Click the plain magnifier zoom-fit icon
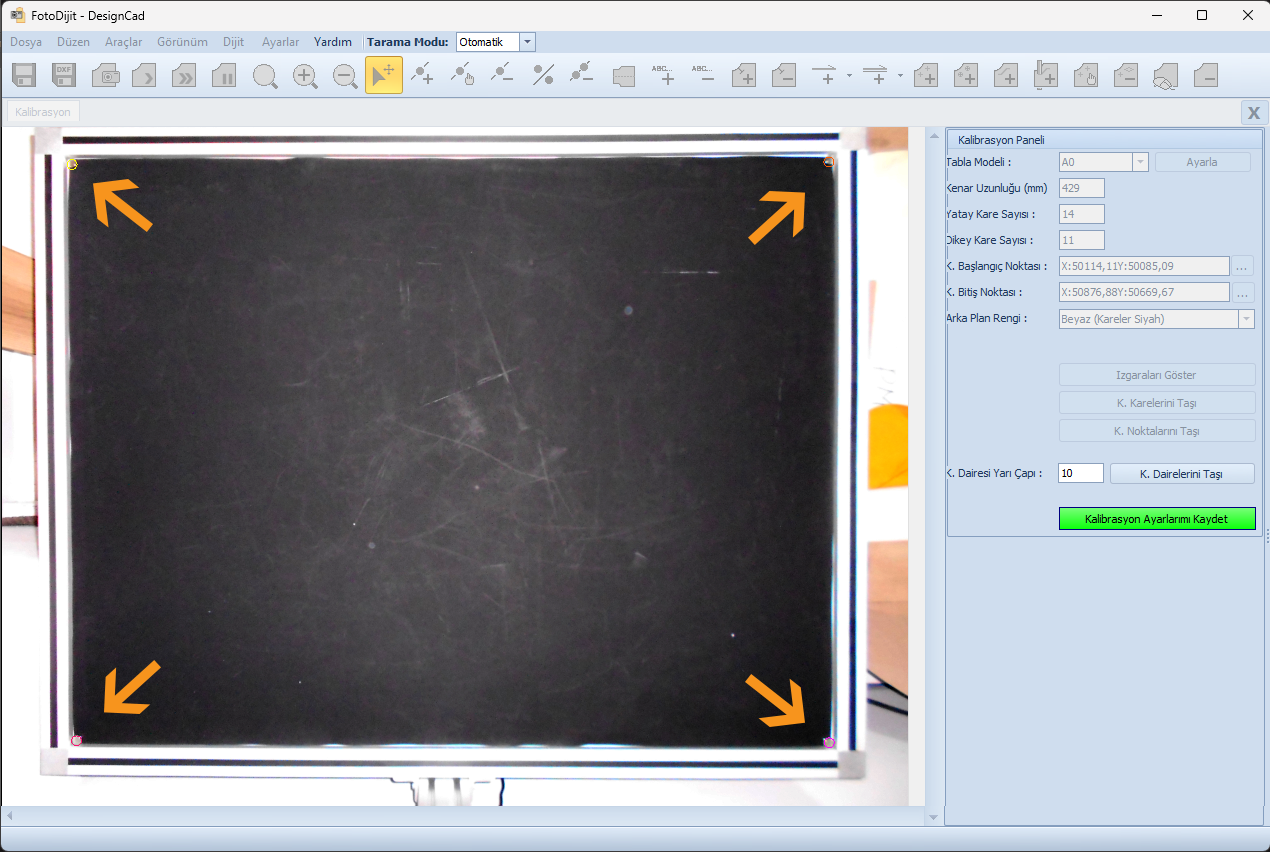 (265, 76)
